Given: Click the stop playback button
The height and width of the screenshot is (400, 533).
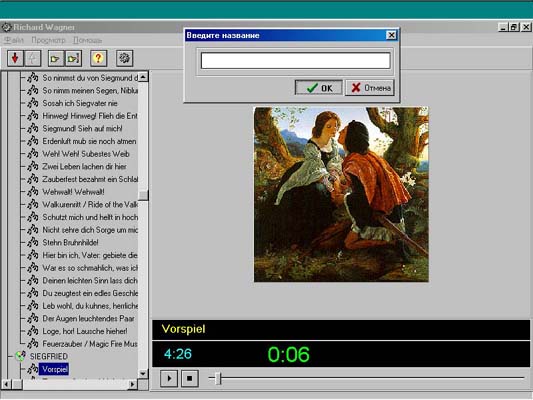Looking at the screenshot, I should pyautogui.click(x=190, y=378).
